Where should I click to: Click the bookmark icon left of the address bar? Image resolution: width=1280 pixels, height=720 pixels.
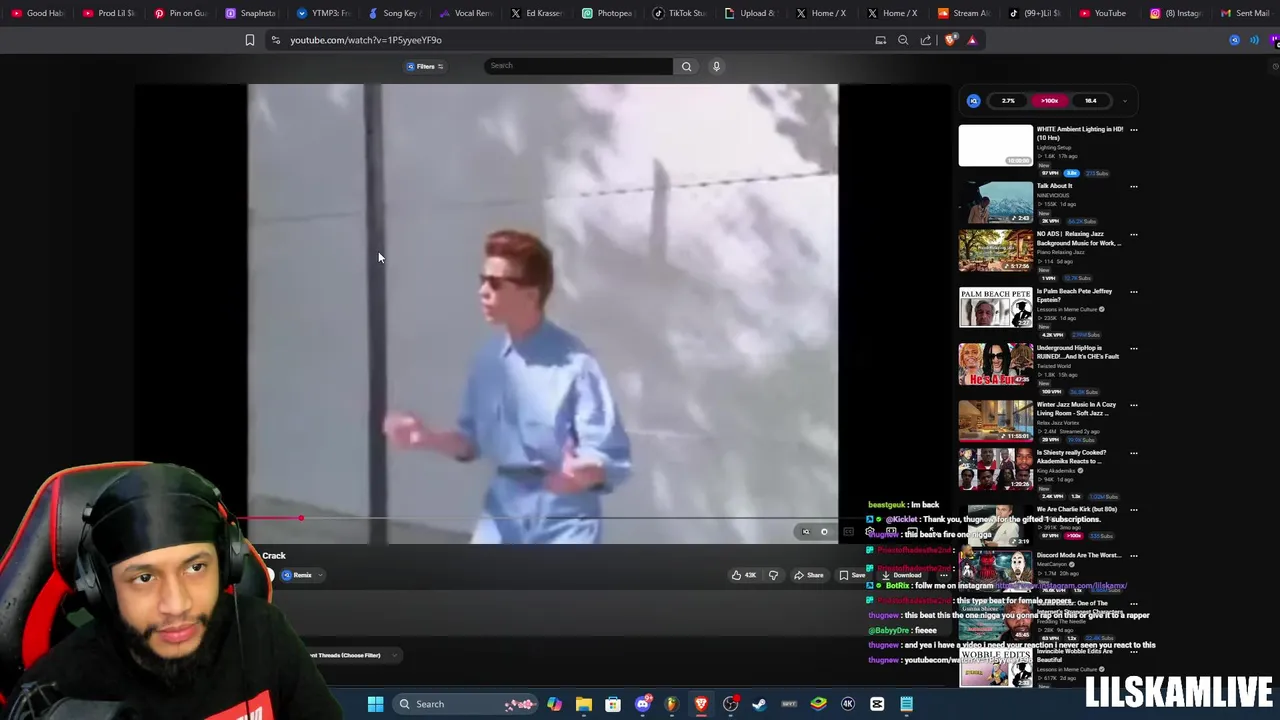(250, 40)
